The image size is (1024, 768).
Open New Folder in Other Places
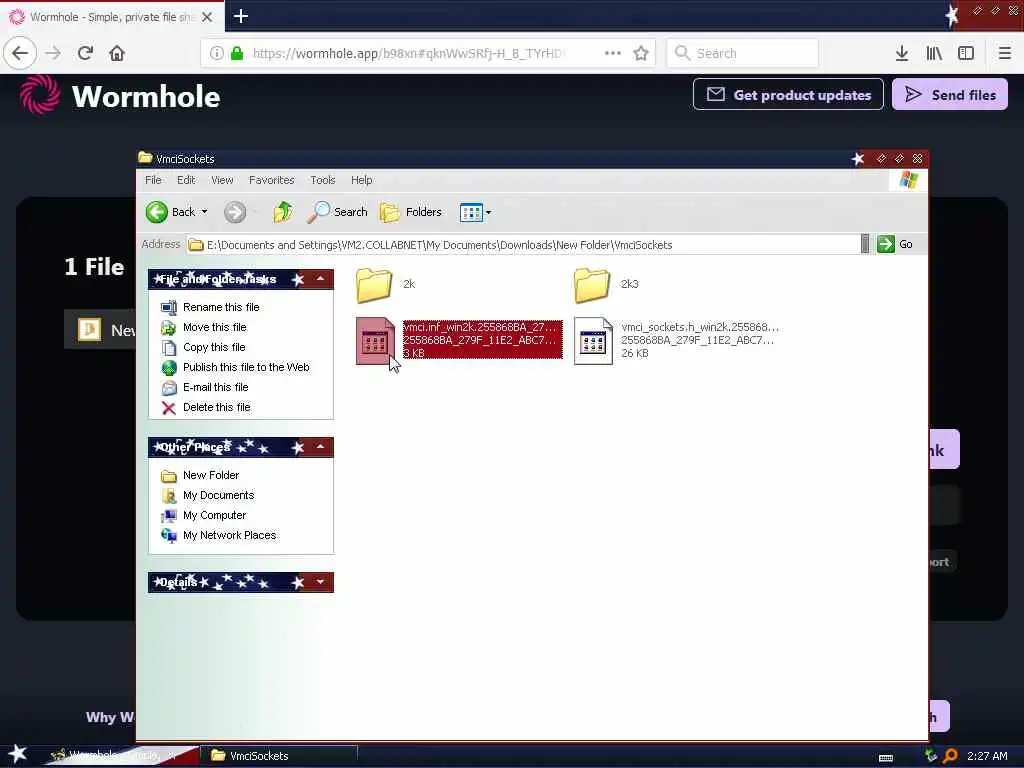[x=211, y=475]
